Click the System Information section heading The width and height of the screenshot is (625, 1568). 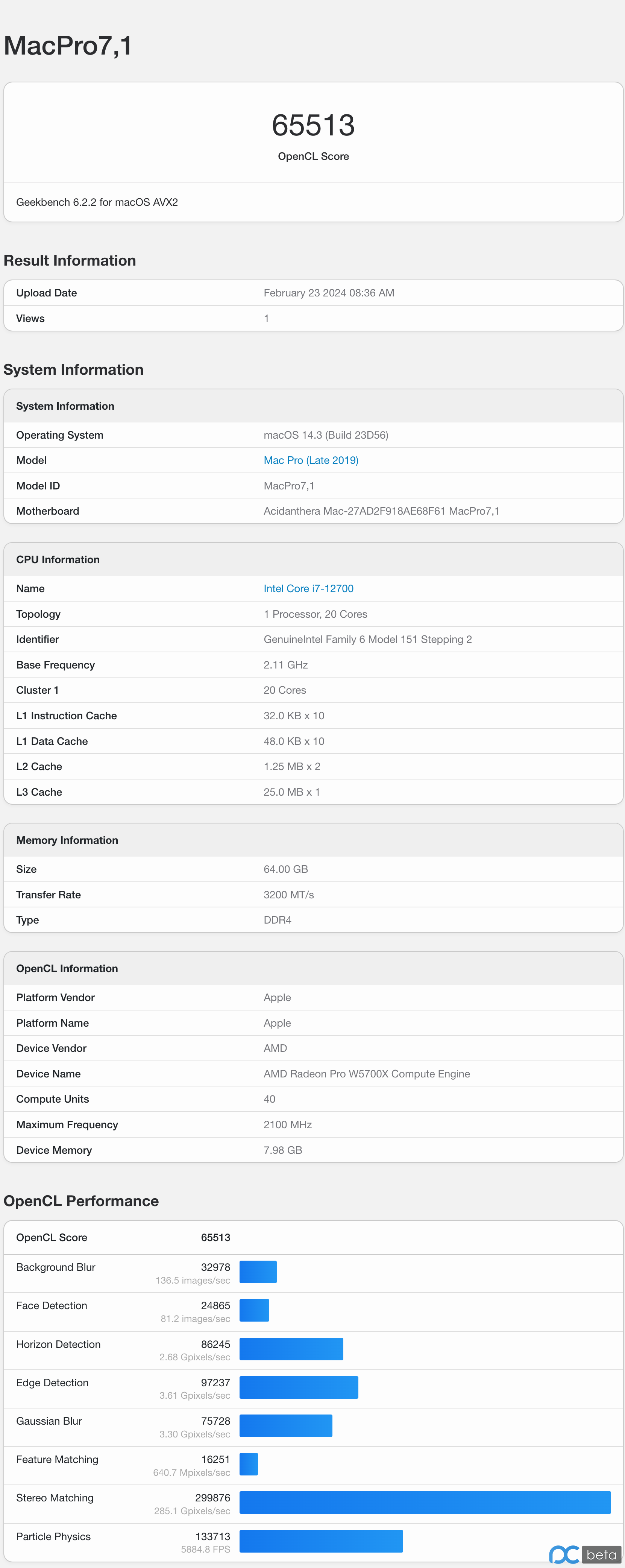click(74, 369)
